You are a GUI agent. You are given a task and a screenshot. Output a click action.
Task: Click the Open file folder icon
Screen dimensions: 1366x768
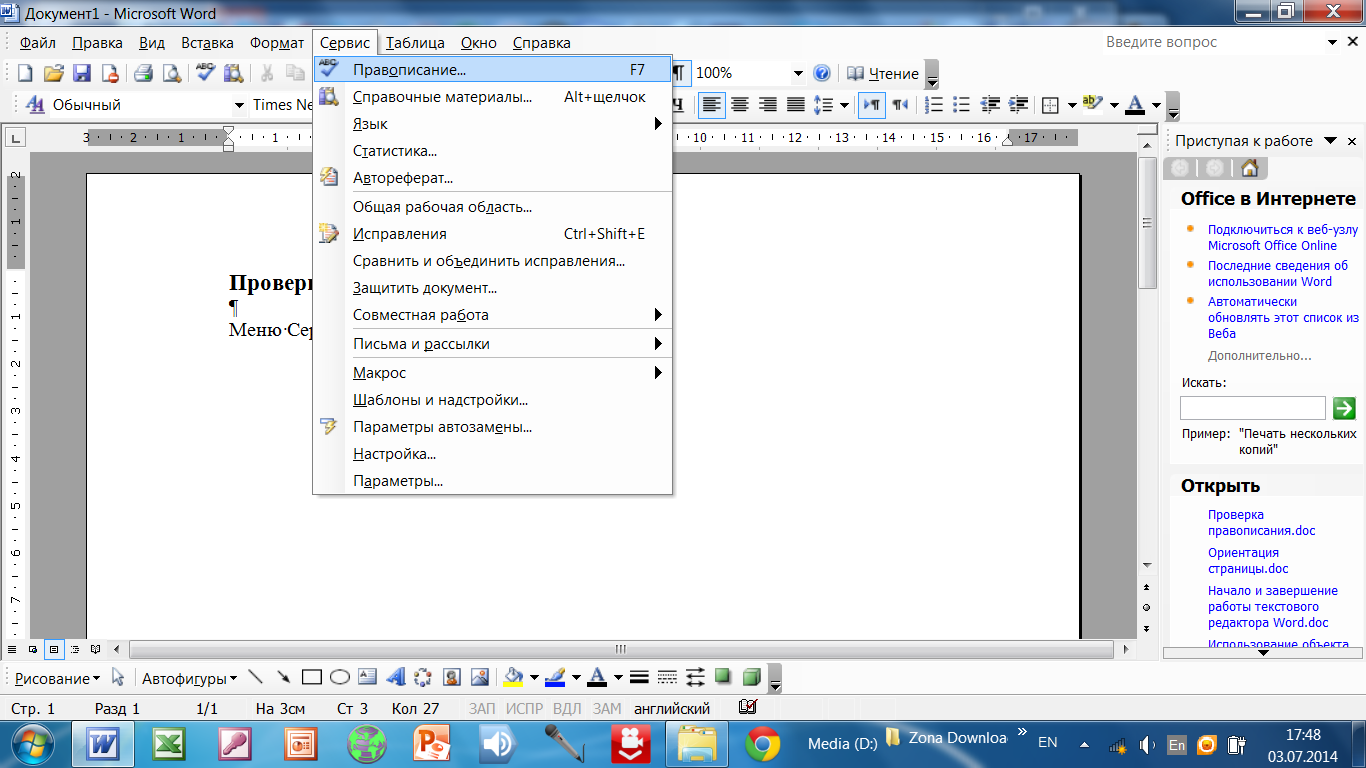coord(54,73)
